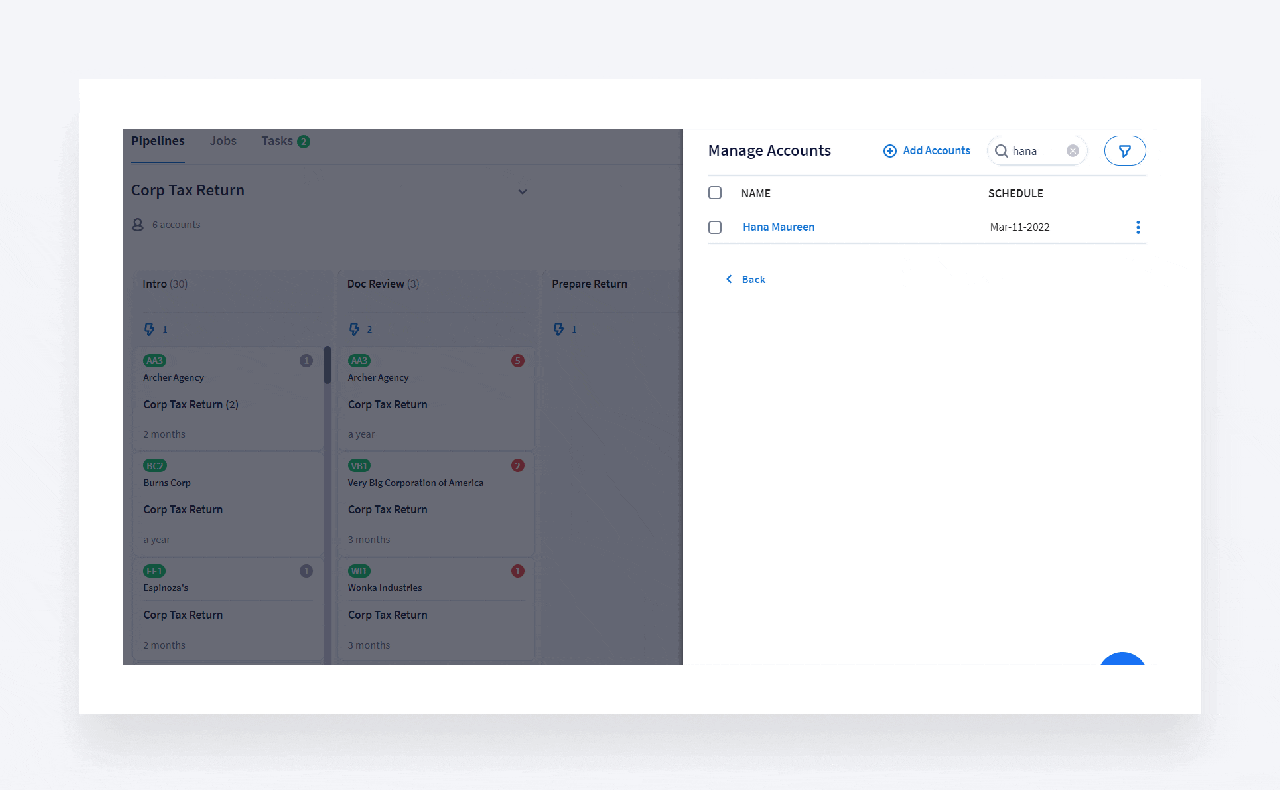Clear the 'hana' search text

coord(1073,151)
